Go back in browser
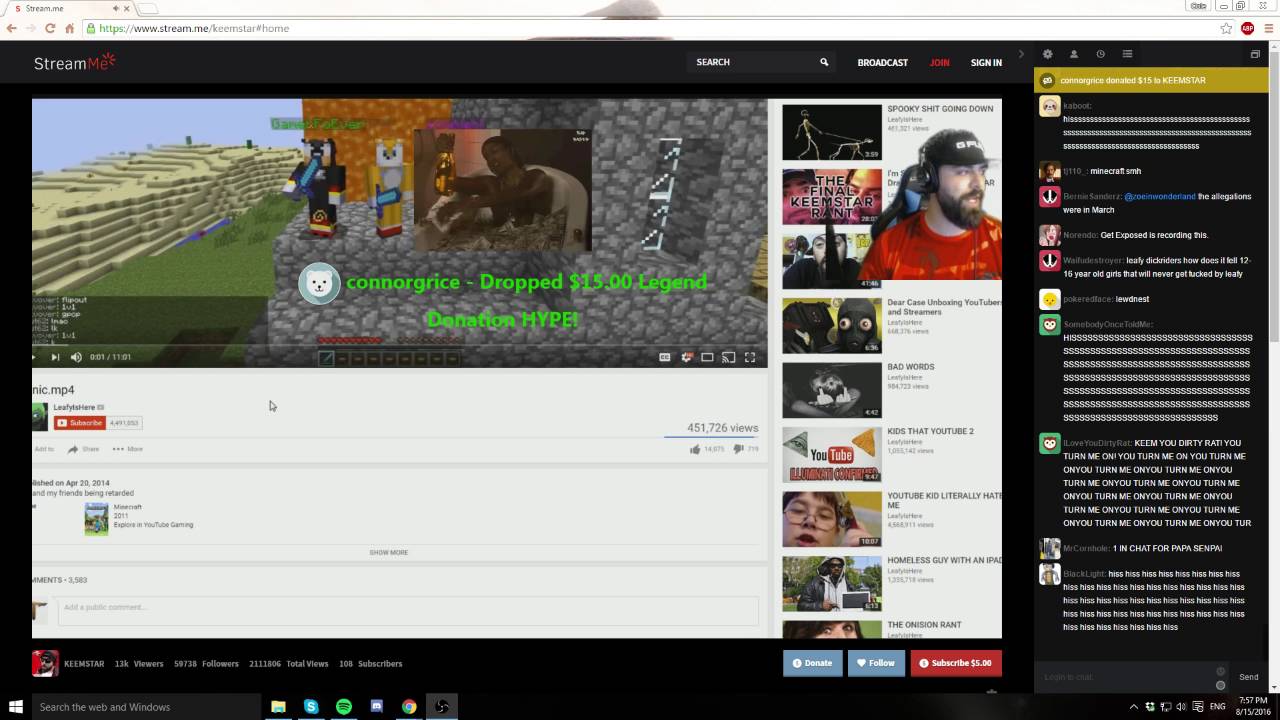Image resolution: width=1280 pixels, height=720 pixels. (x=12, y=28)
